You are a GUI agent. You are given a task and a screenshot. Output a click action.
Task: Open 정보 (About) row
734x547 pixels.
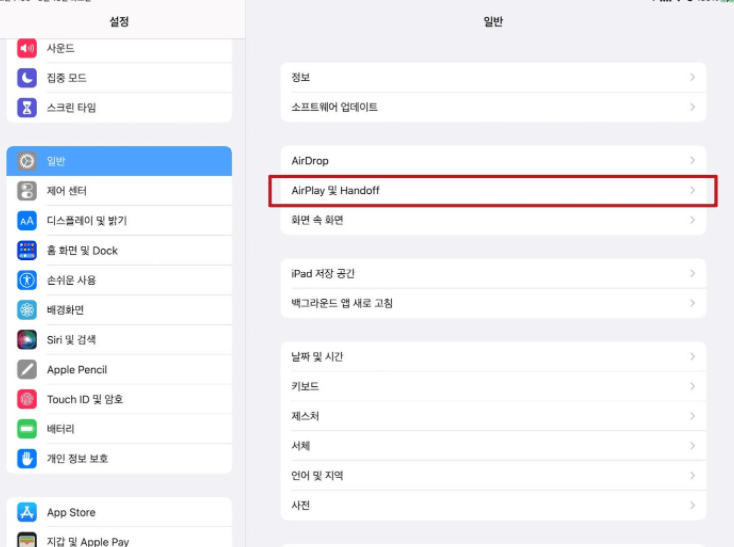(493, 77)
